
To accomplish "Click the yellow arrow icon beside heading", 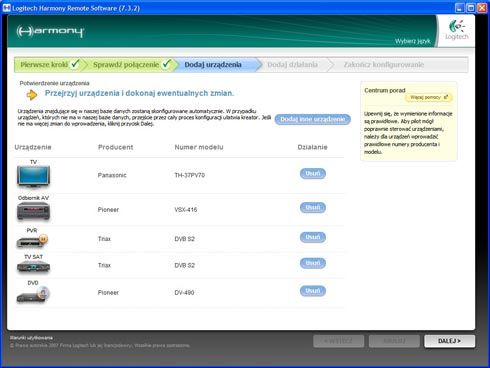I will [32, 95].
